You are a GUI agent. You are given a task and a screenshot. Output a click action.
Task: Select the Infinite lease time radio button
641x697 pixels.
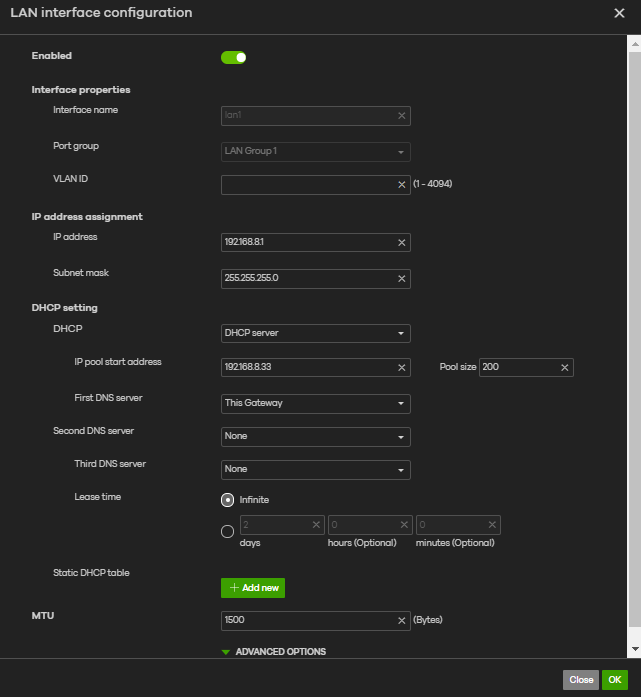228,499
